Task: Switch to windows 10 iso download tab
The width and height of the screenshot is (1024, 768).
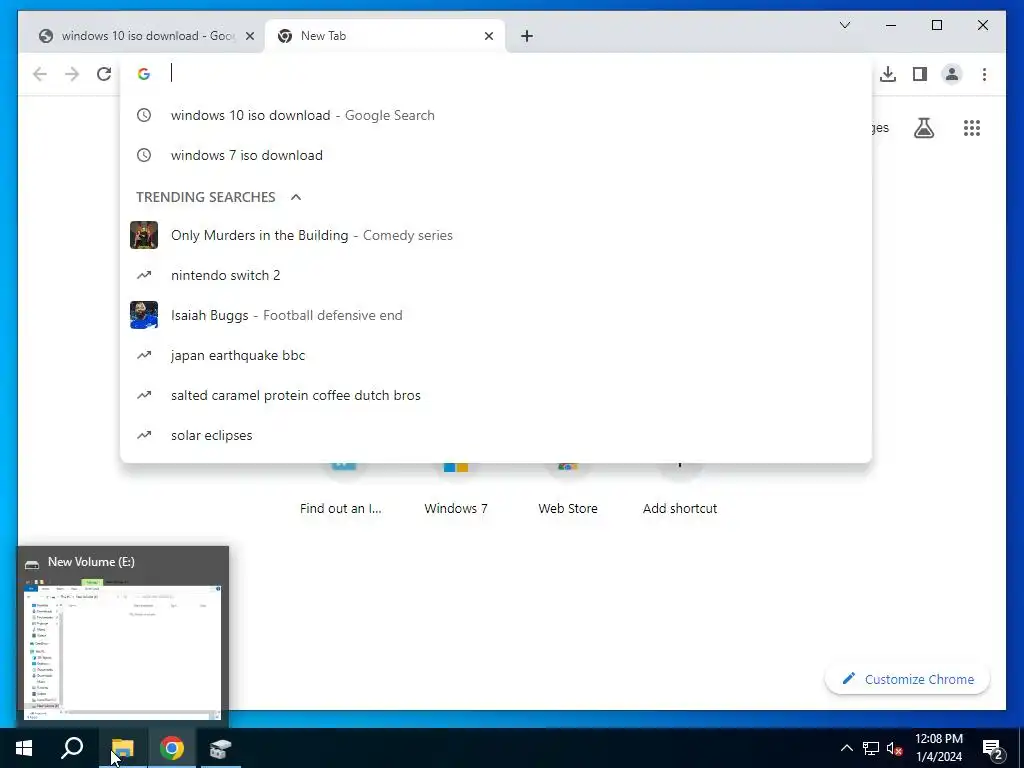Action: [x=142, y=36]
